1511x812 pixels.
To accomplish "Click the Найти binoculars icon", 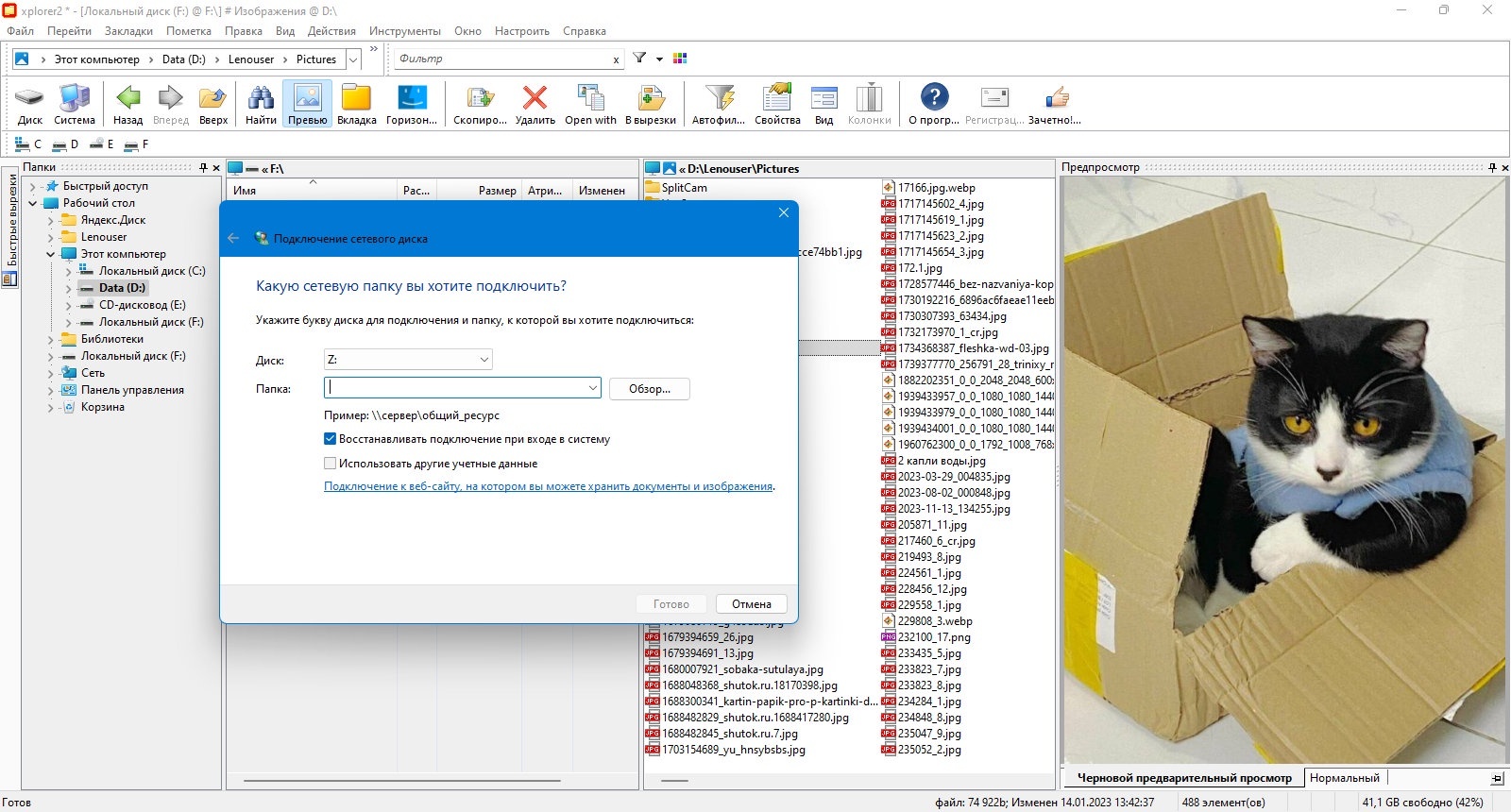I will [261, 98].
